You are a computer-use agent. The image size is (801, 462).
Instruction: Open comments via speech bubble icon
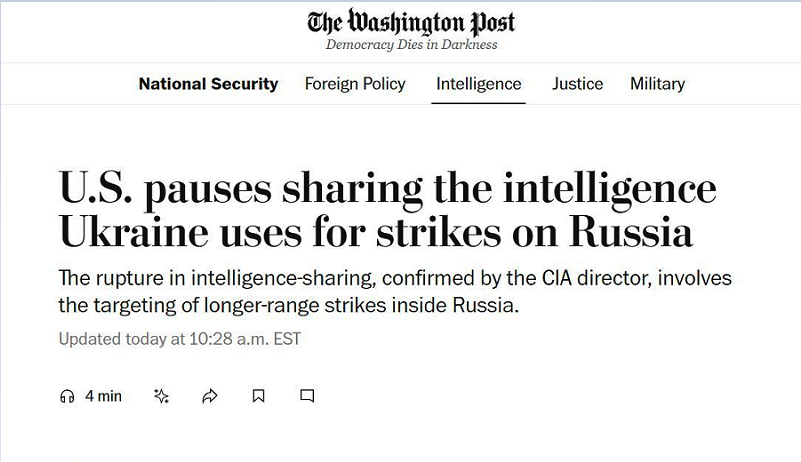click(x=307, y=396)
